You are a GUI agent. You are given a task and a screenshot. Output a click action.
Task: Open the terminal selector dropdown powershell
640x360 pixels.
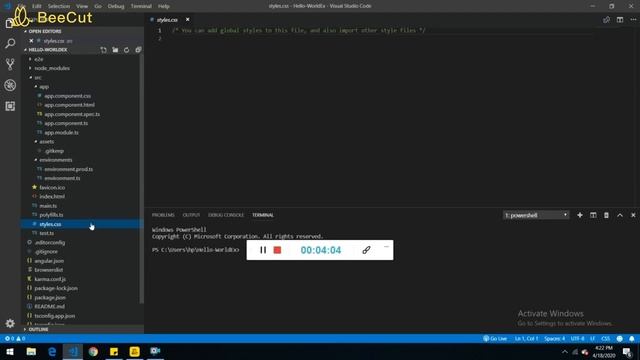(536, 215)
